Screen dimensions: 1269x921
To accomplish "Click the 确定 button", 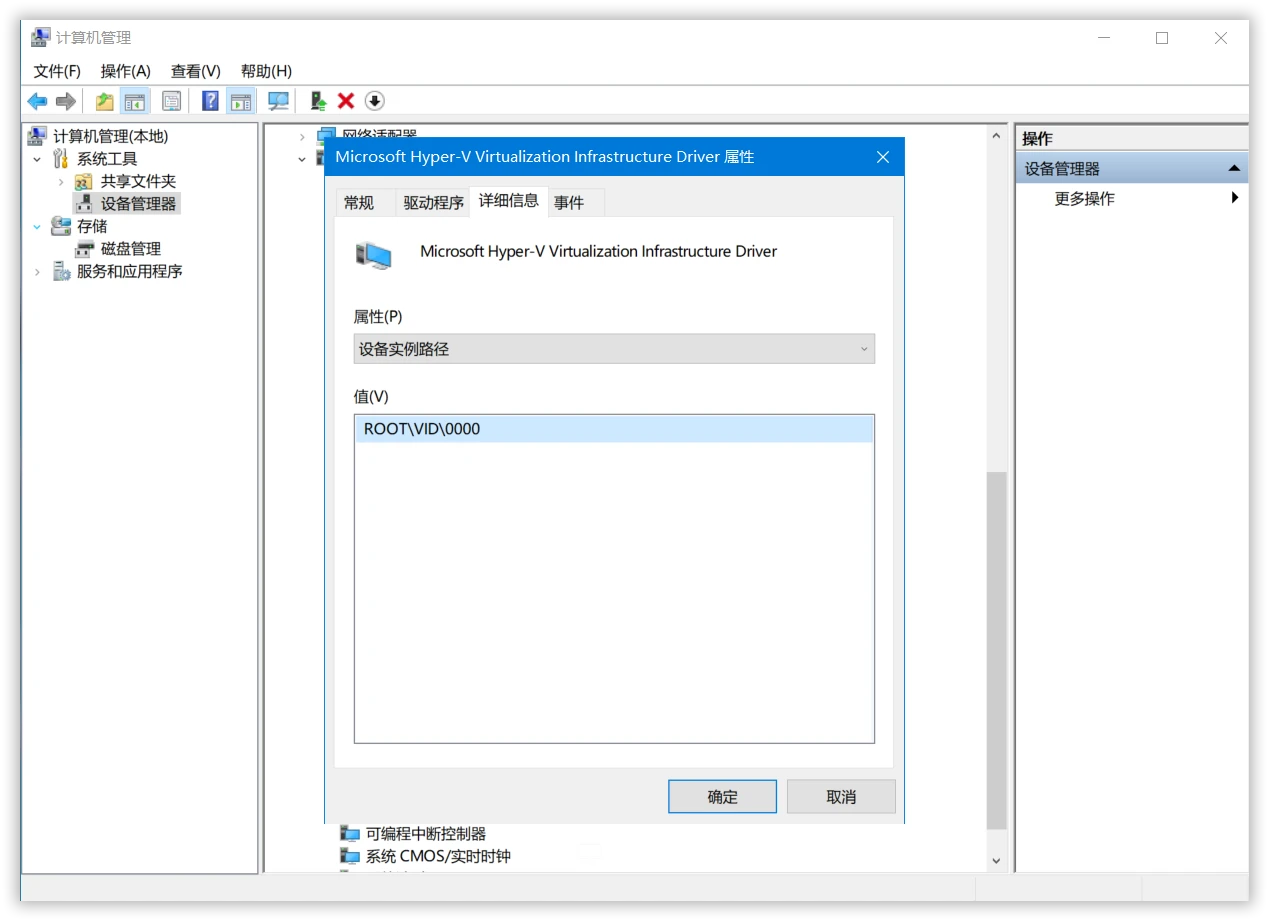I will point(722,796).
